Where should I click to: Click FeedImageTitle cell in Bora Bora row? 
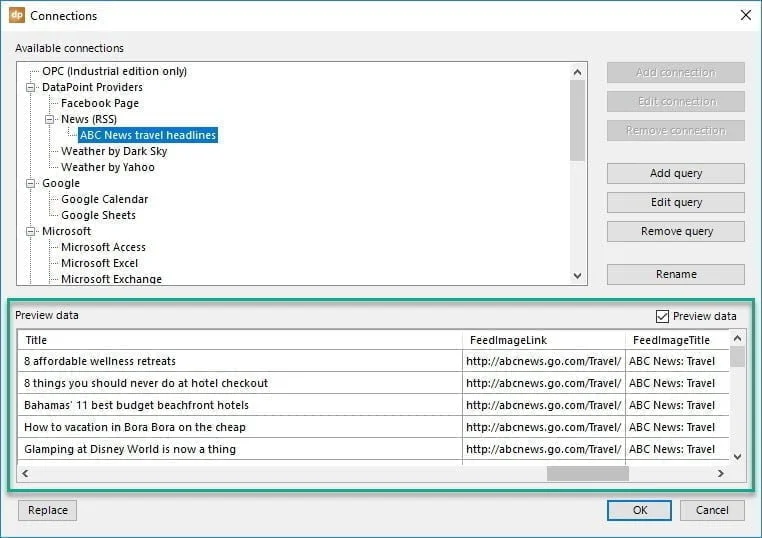677,427
